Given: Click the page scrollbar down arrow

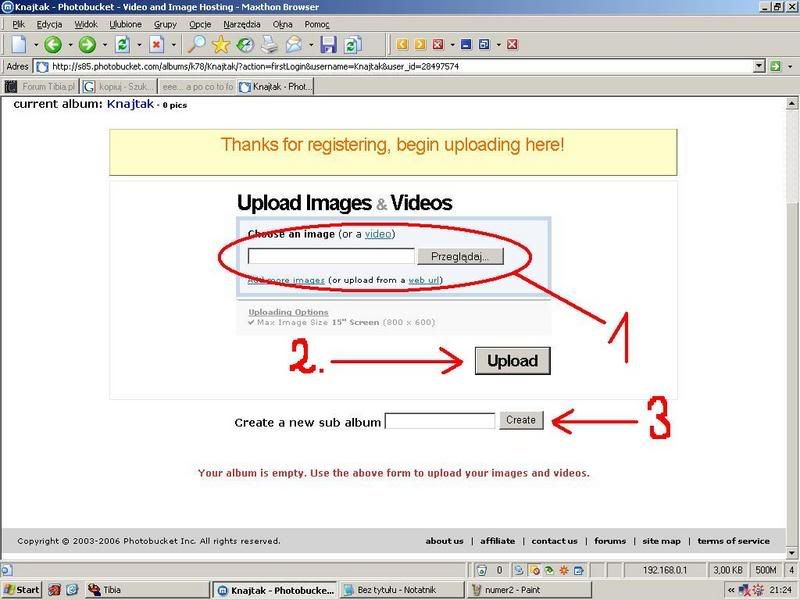Looking at the screenshot, I should (x=791, y=553).
